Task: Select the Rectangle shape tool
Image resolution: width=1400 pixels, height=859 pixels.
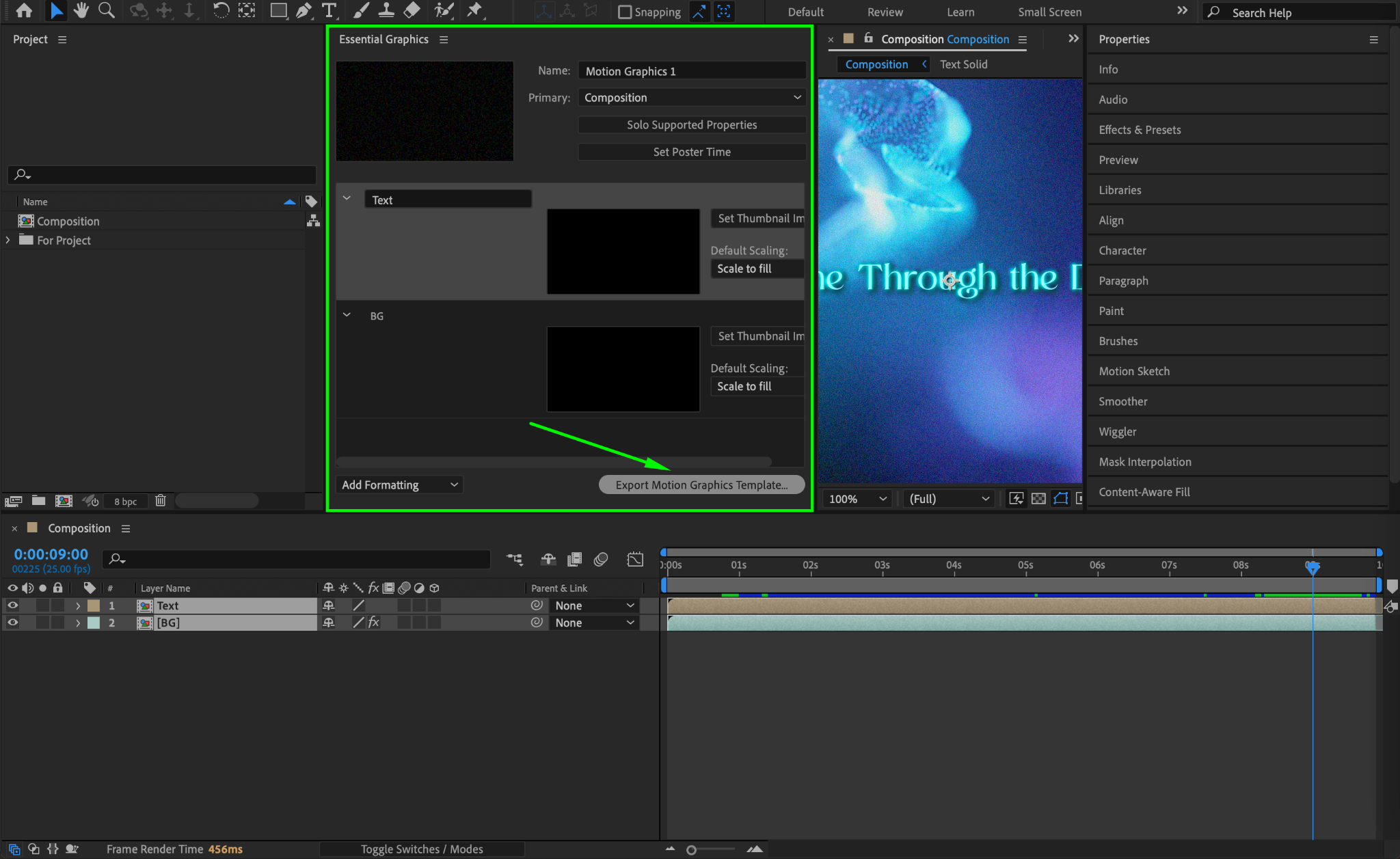Action: pyautogui.click(x=278, y=10)
